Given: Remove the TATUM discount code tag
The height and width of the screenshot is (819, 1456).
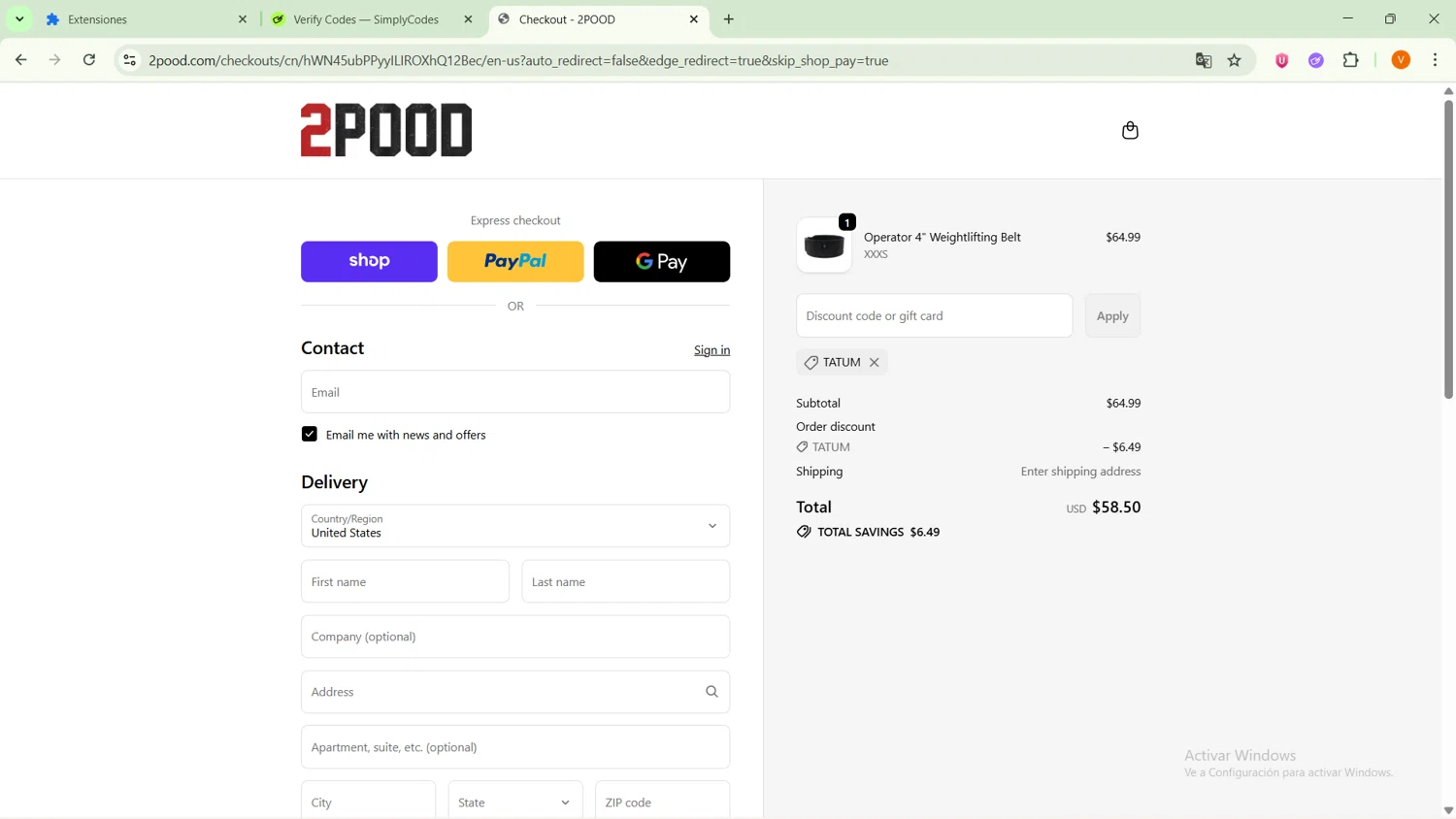Looking at the screenshot, I should pos(875,362).
